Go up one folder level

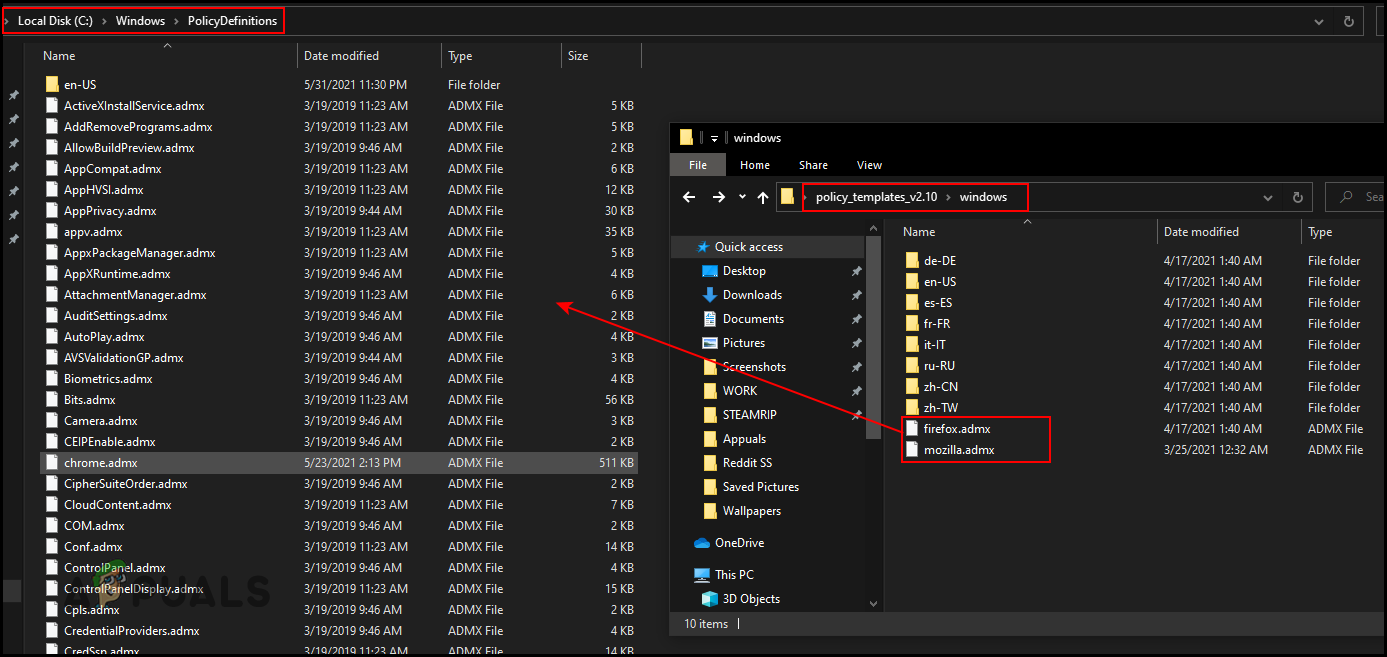(763, 198)
